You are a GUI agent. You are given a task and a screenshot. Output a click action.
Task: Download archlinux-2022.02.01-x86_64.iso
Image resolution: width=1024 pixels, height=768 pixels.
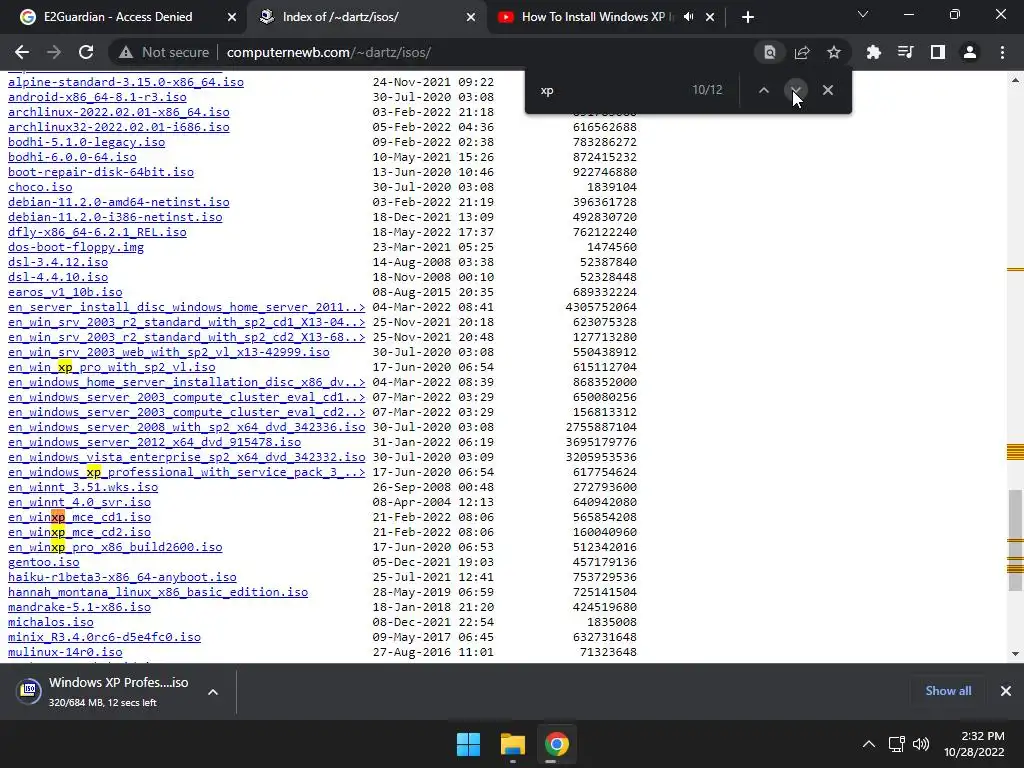(x=119, y=112)
